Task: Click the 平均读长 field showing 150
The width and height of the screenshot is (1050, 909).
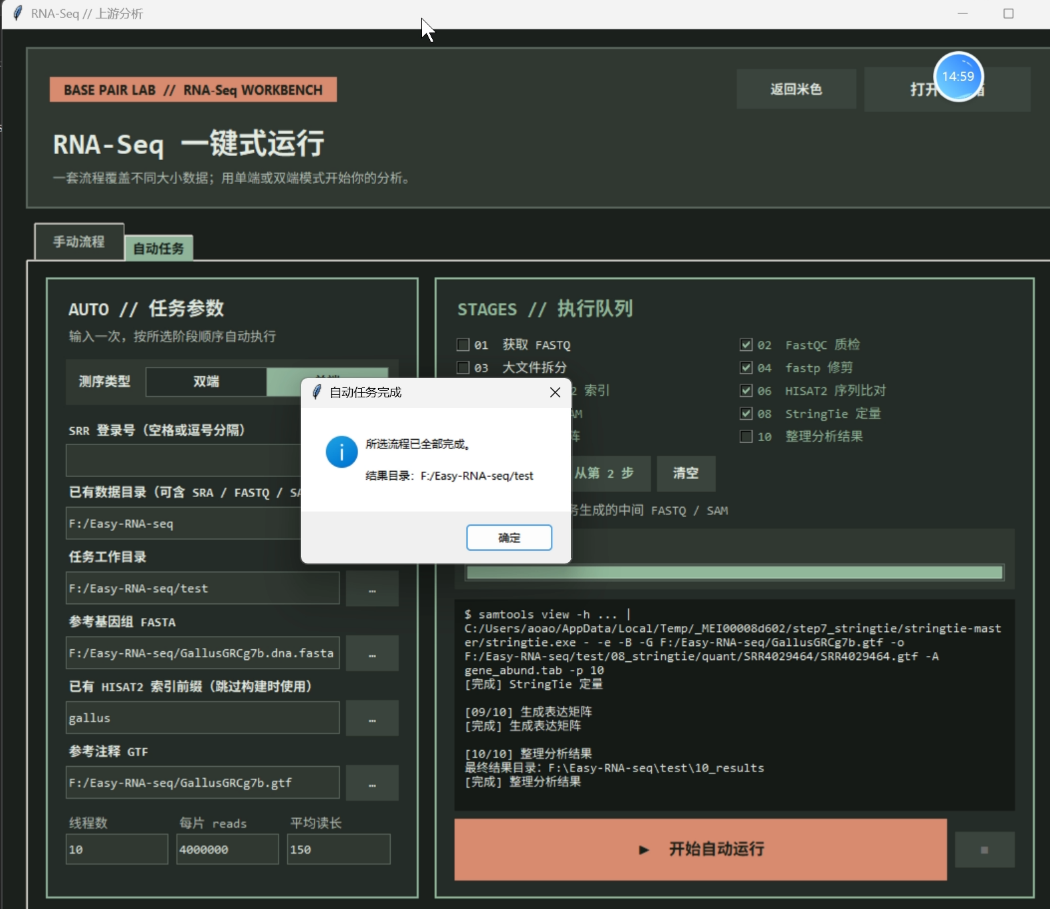Action: (x=339, y=849)
